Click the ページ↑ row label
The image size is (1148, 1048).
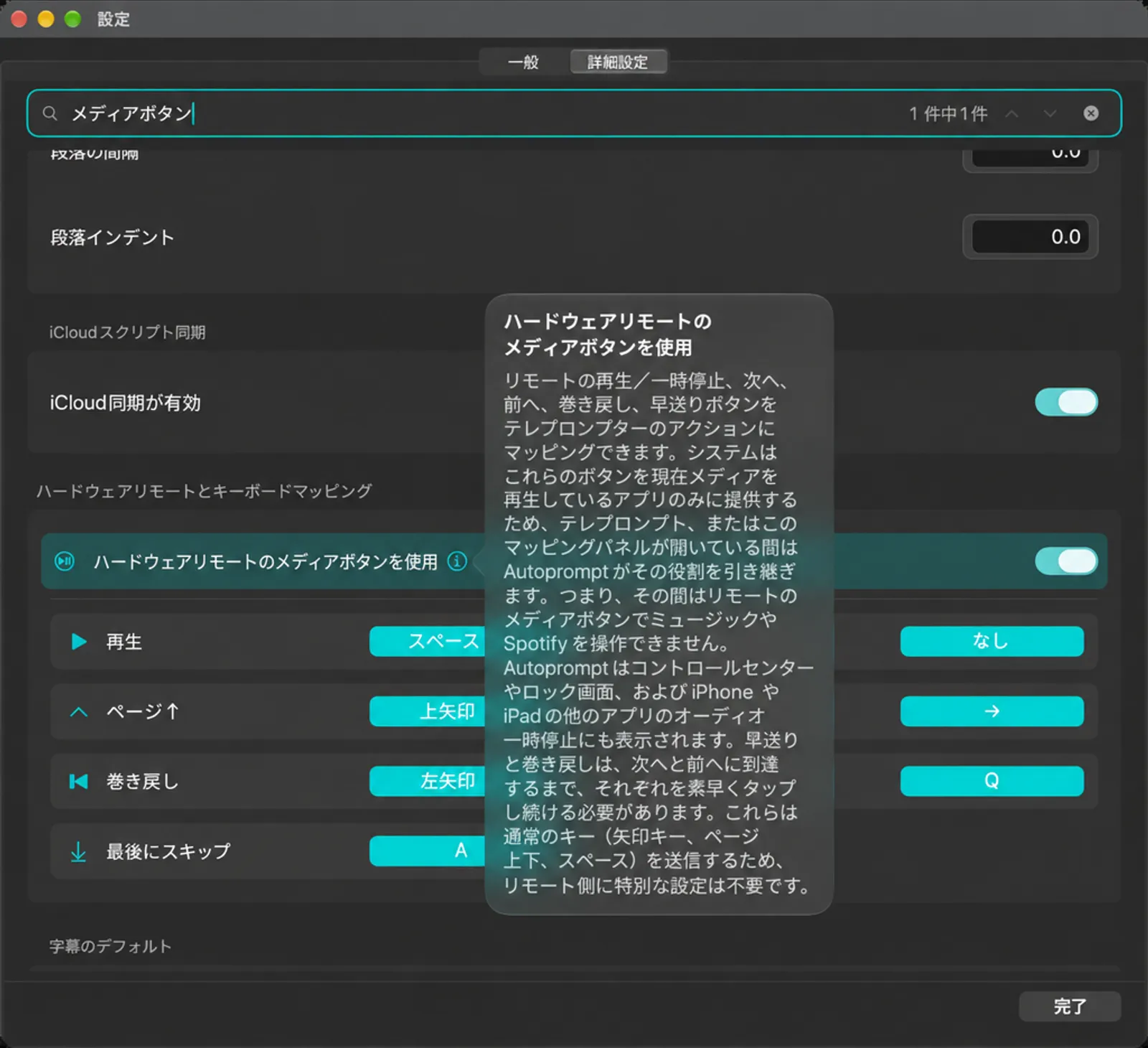click(x=143, y=711)
